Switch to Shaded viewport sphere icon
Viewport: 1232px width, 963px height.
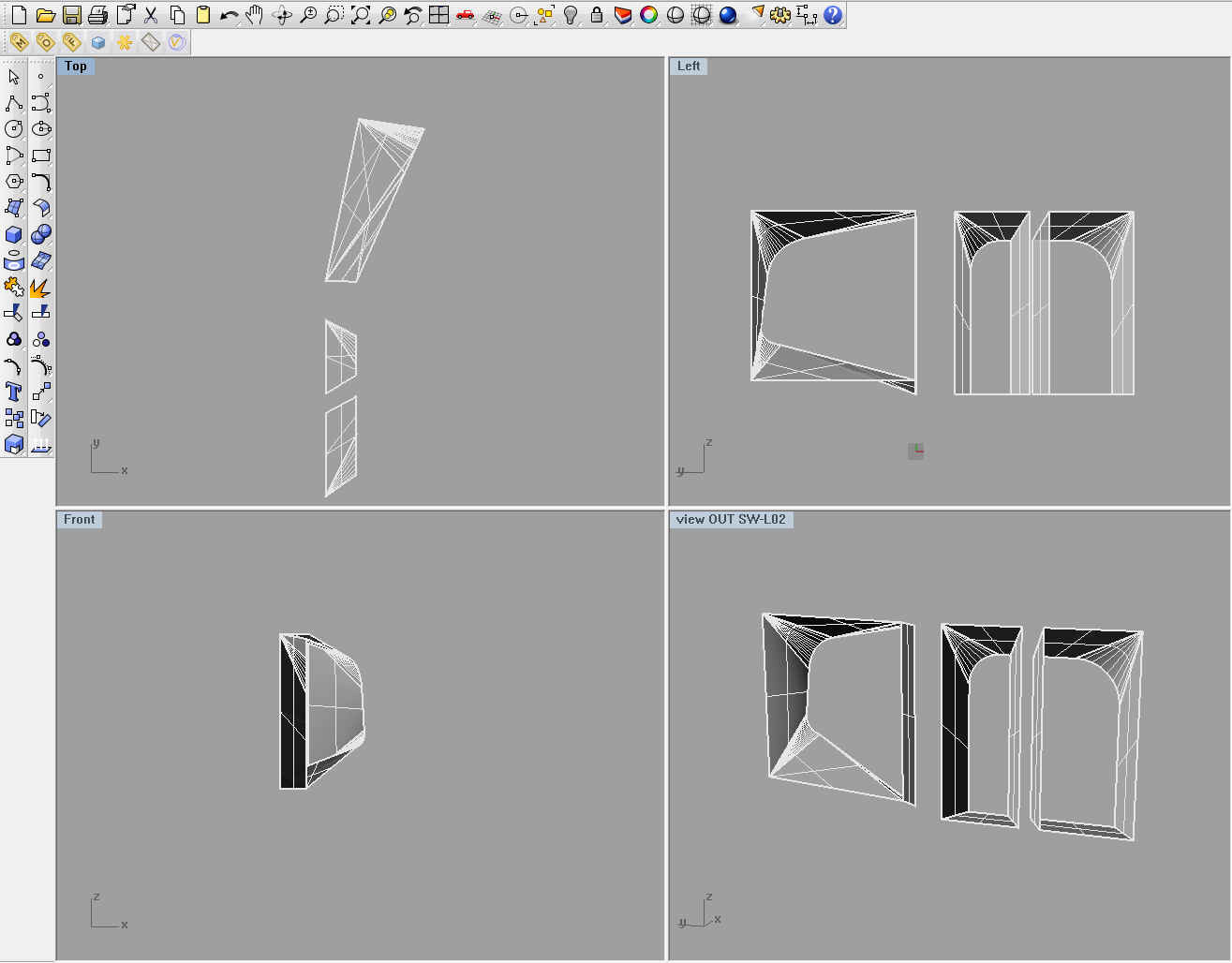click(675, 15)
